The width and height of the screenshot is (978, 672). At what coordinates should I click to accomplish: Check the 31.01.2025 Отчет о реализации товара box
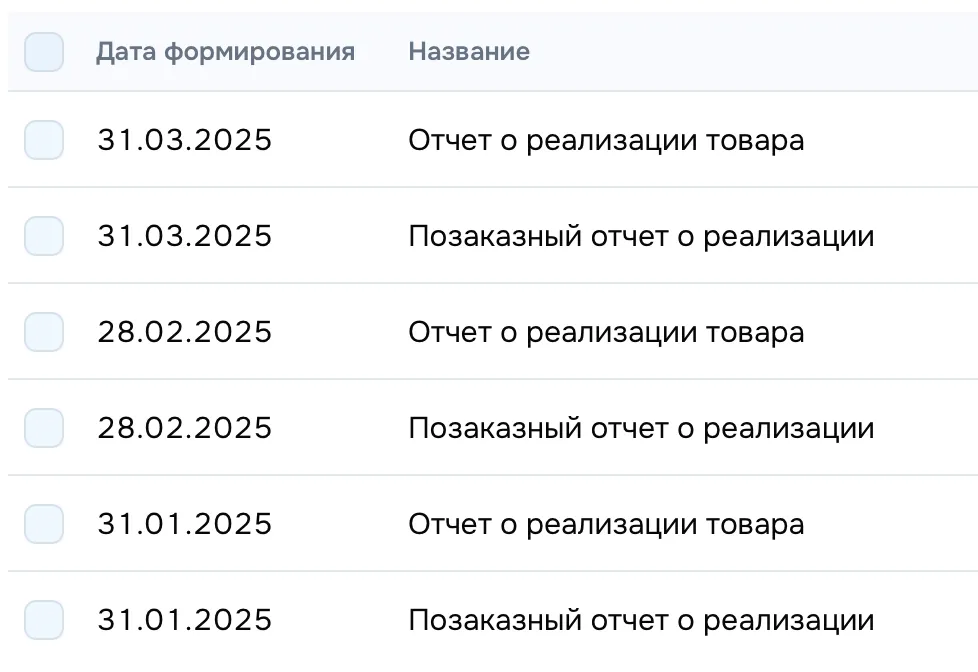(44, 524)
